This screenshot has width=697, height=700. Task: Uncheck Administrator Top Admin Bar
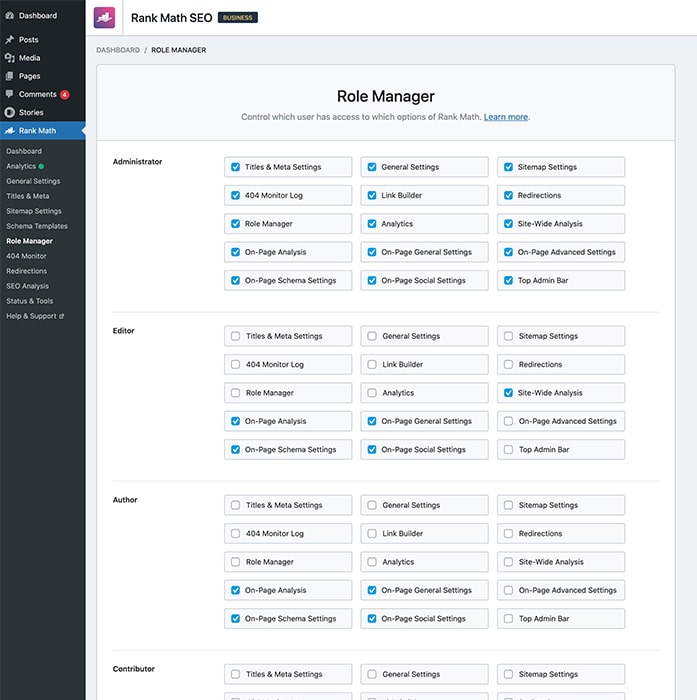(508, 280)
